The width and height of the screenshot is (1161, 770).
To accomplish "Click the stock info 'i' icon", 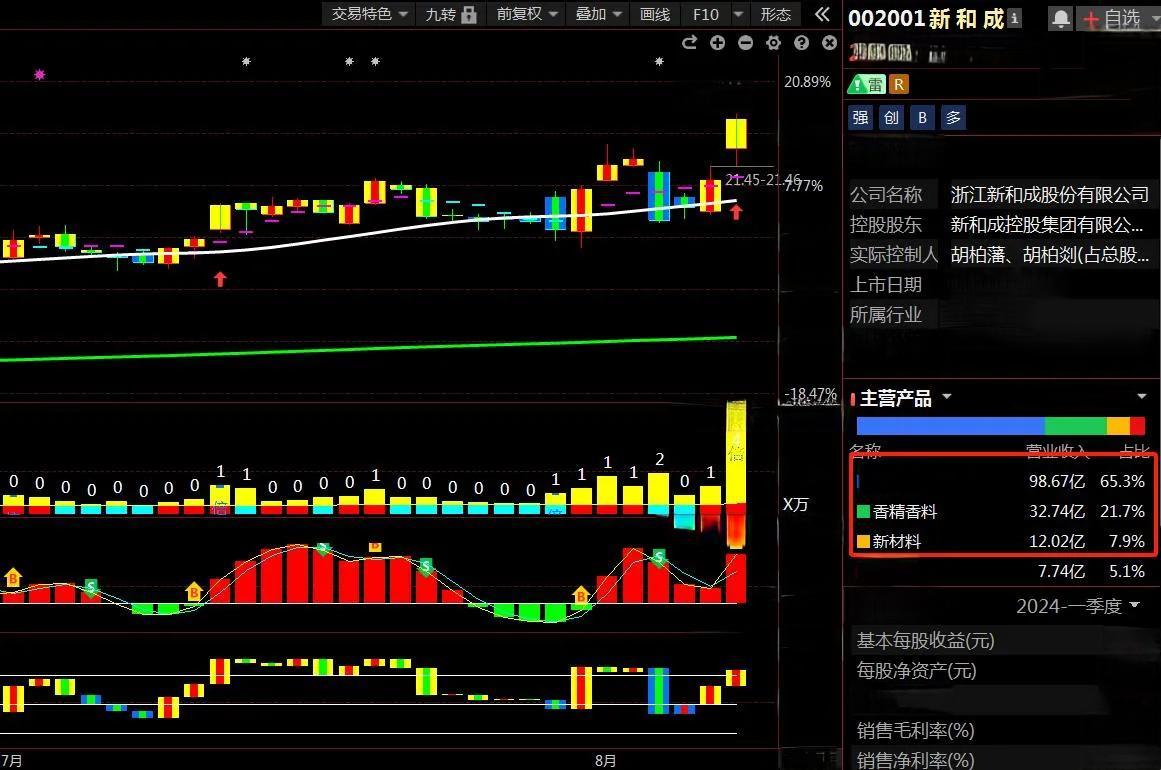I will point(1015,18).
